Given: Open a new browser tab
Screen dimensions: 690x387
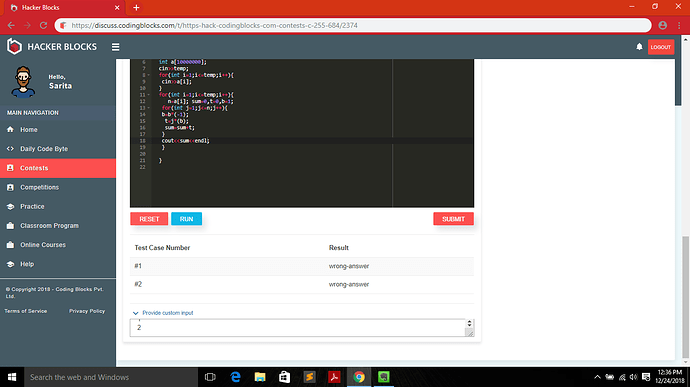Looking at the screenshot, I should pyautogui.click(x=136, y=7).
